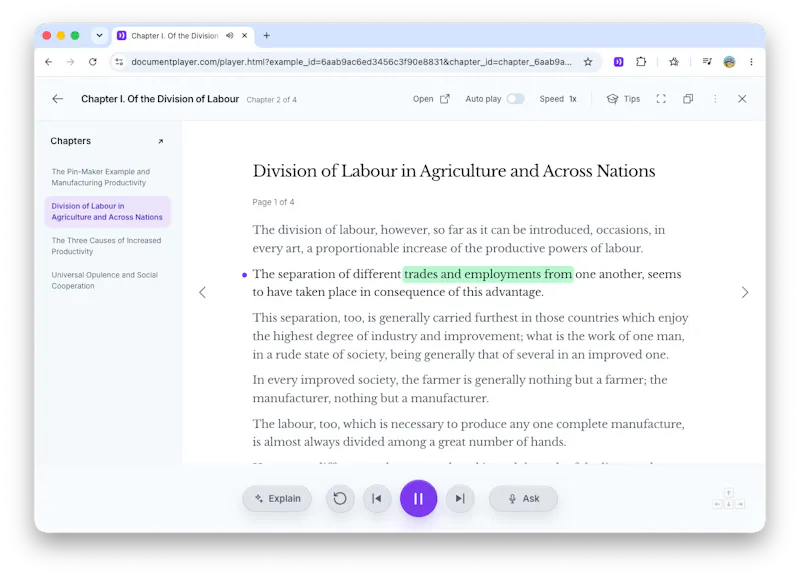Click the pop-out window icon next to fullscreen
Viewport: 800px width, 578px height.
[x=688, y=99]
